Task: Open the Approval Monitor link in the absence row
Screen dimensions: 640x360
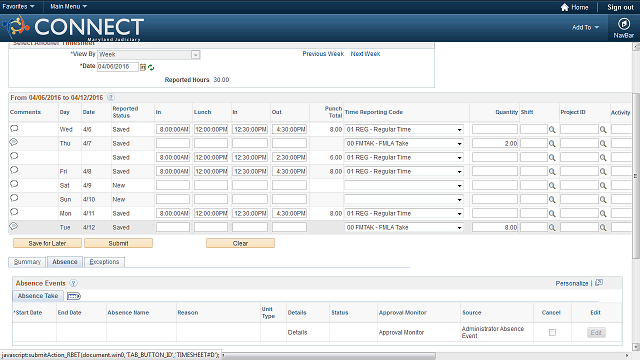Action: [401, 333]
